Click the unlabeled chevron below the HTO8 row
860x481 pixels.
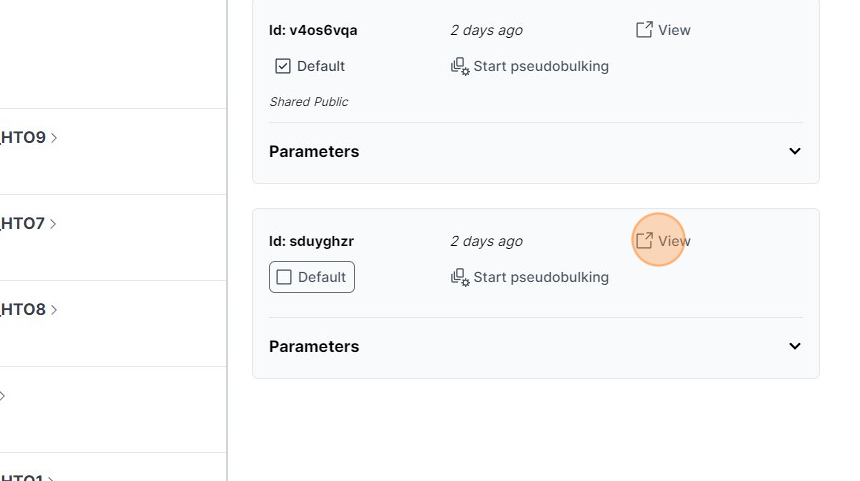click(3, 396)
